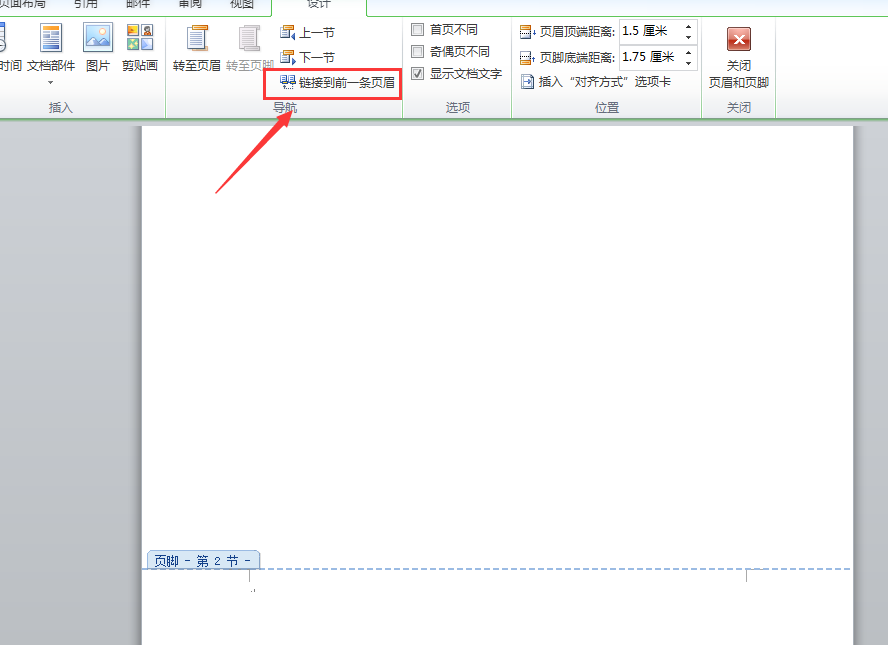The image size is (888, 645).
Task: Toggle 链接到前一条页眉 link button
Action: pyautogui.click(x=338, y=83)
